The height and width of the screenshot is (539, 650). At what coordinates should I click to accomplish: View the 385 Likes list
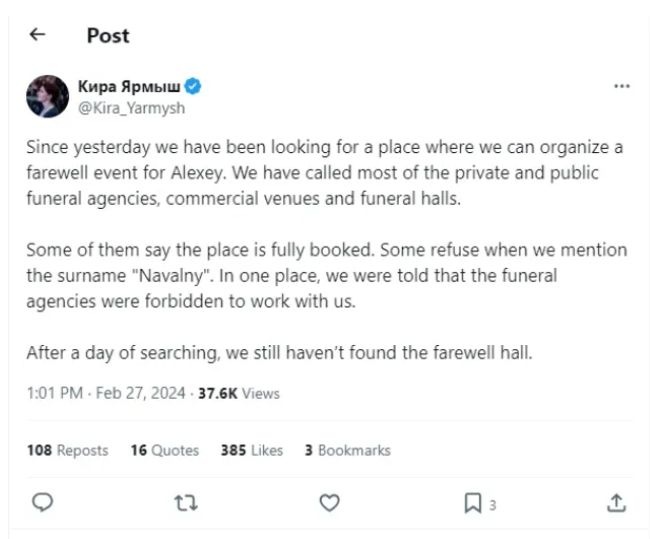tap(252, 450)
